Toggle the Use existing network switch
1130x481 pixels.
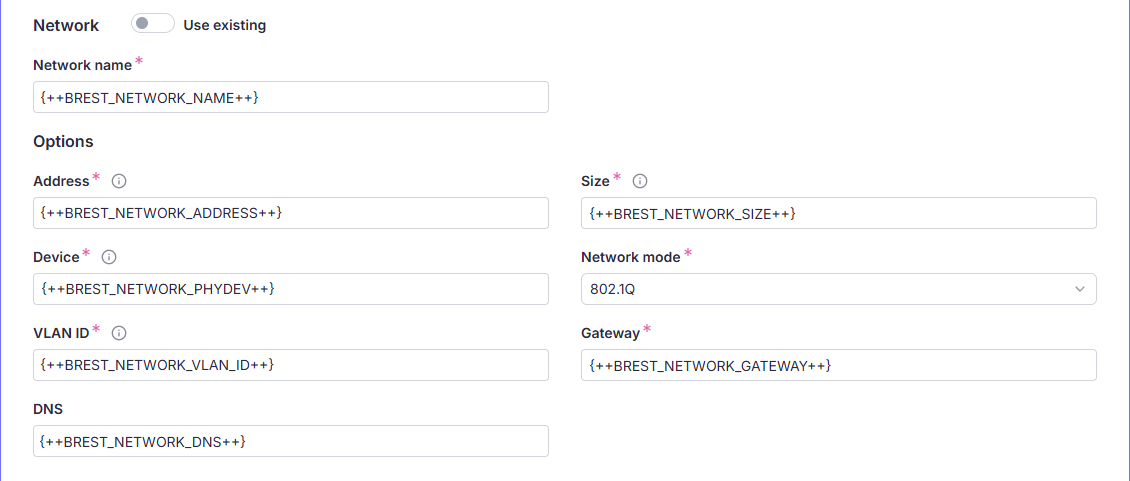click(152, 24)
